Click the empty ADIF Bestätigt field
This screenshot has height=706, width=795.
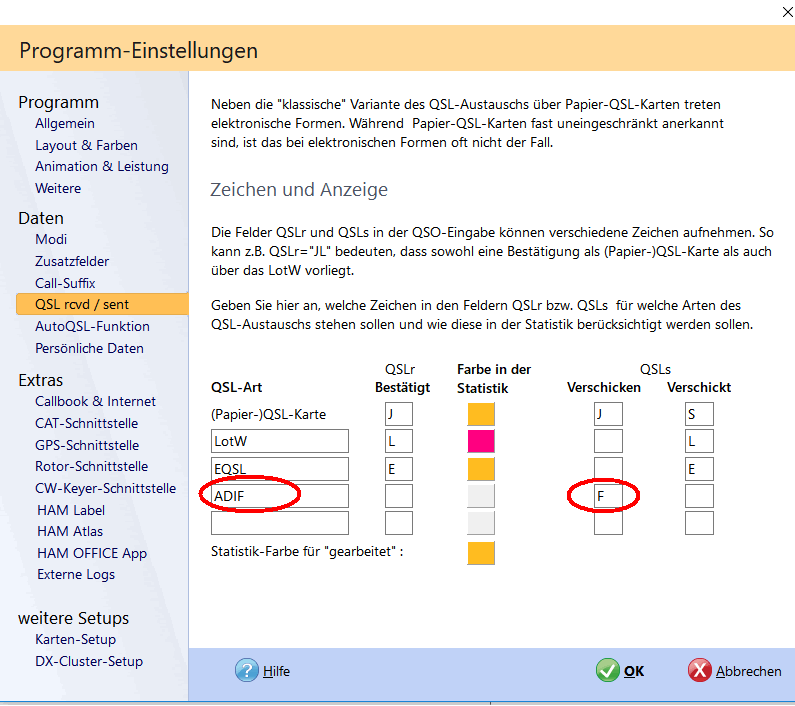coord(399,496)
